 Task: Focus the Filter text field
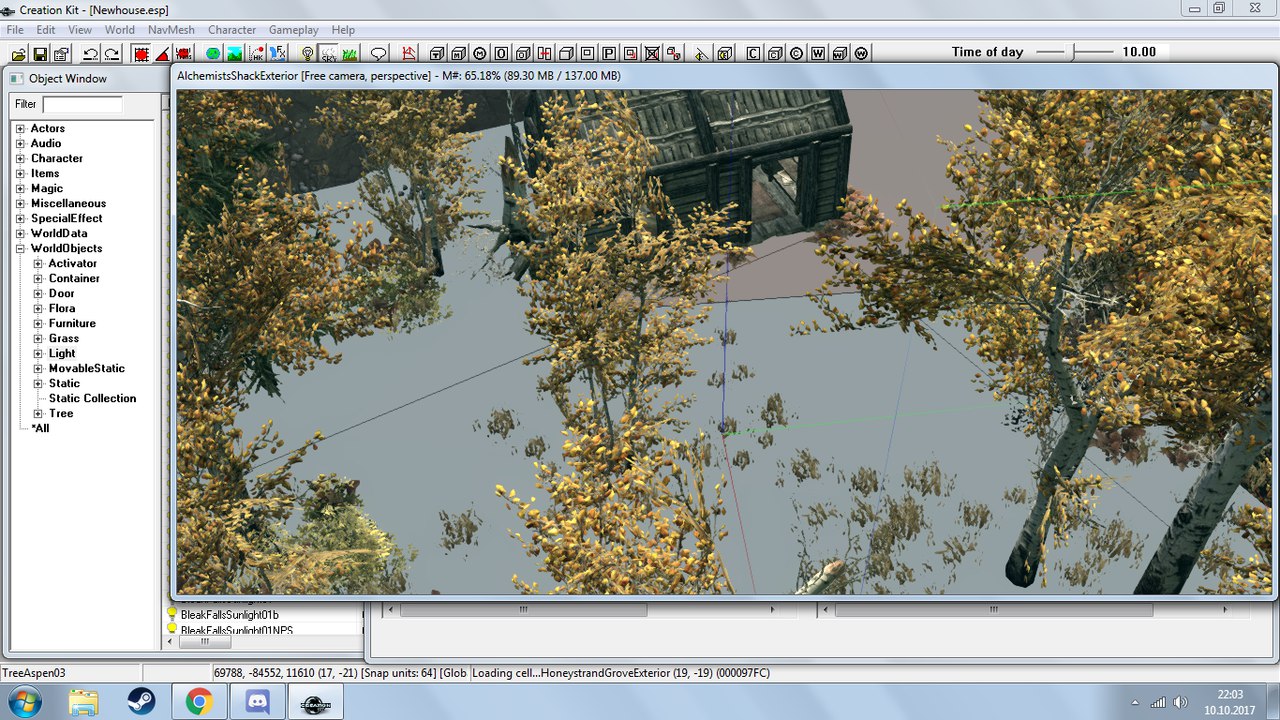82,104
